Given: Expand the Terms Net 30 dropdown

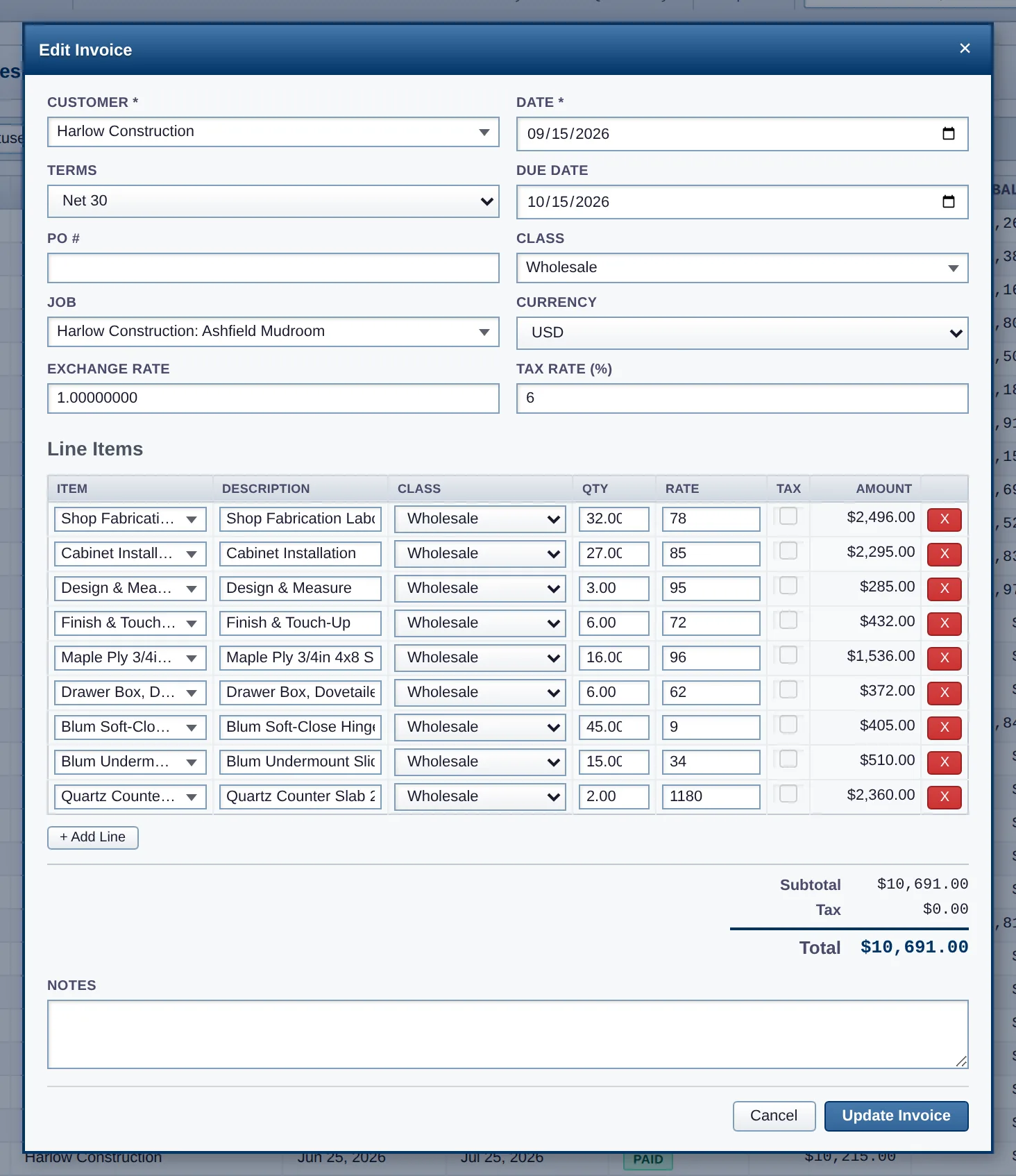Looking at the screenshot, I should (x=273, y=201).
